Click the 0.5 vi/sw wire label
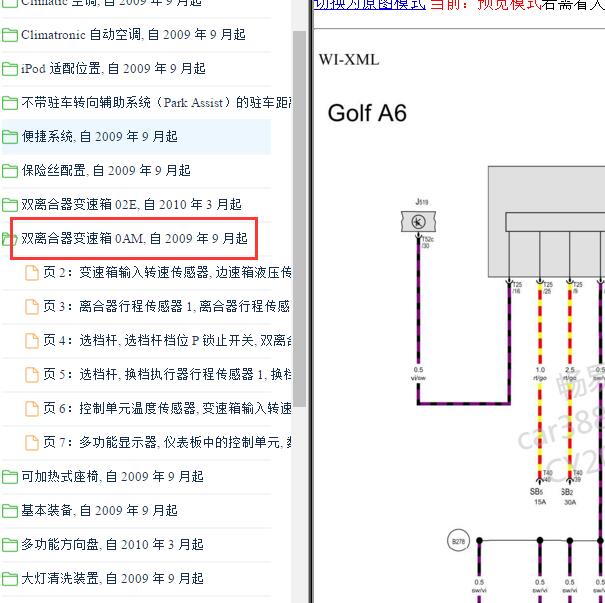Viewport: 605px width, 603px height. pos(418,374)
